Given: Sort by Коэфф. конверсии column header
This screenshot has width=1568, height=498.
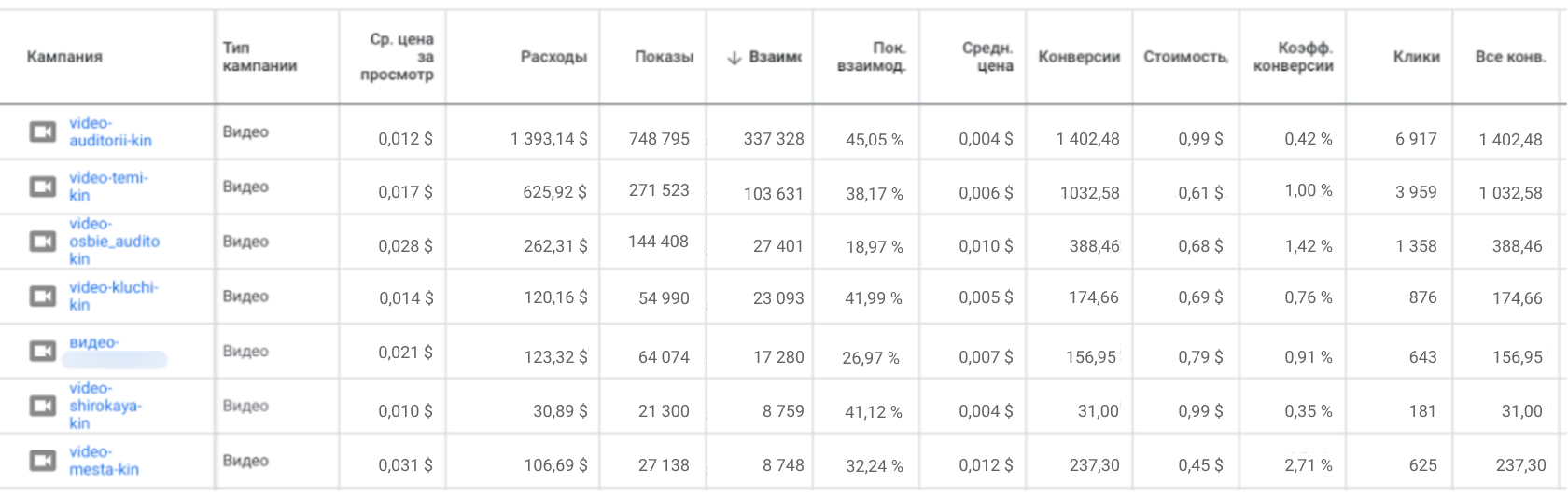Looking at the screenshot, I should [x=1294, y=57].
